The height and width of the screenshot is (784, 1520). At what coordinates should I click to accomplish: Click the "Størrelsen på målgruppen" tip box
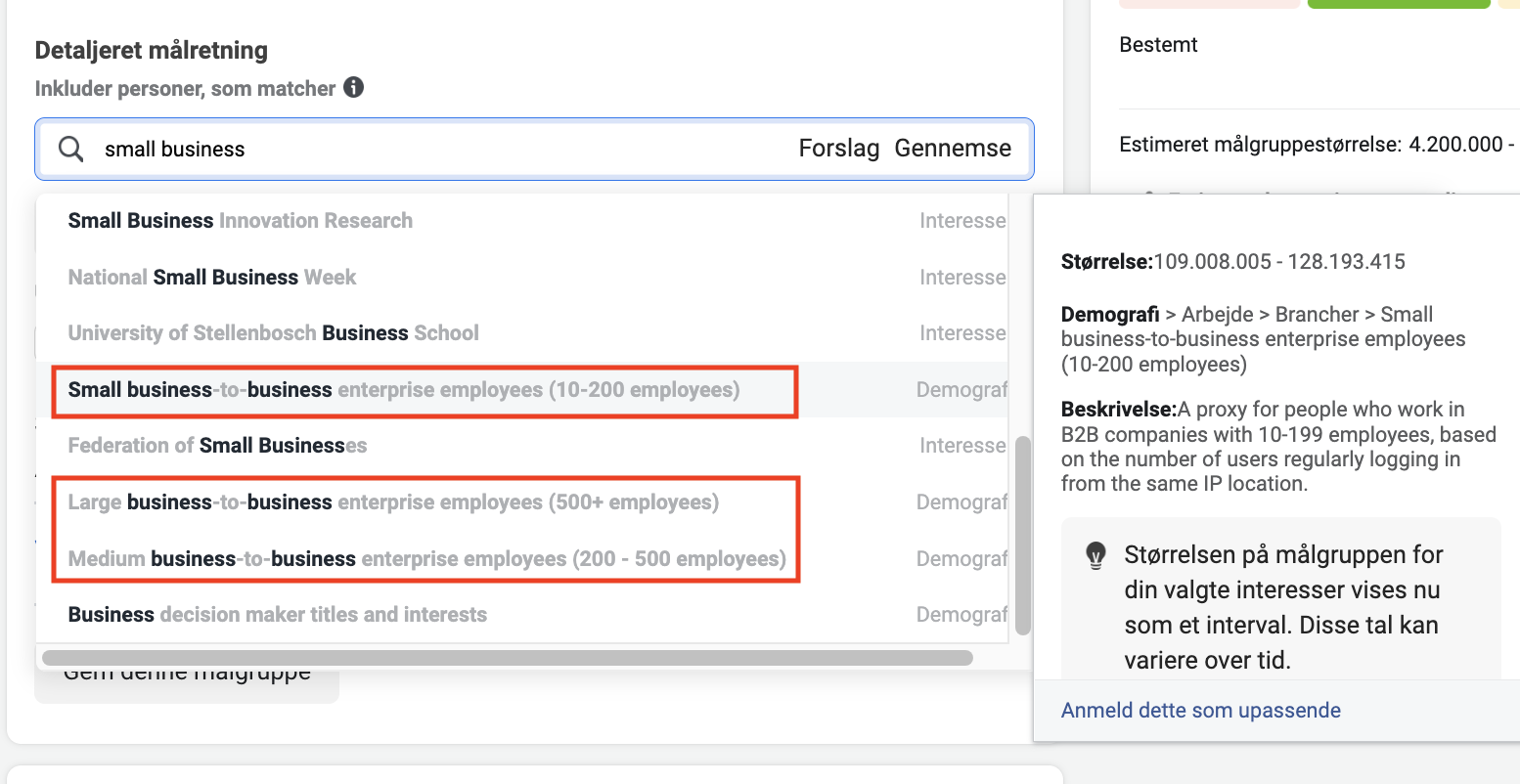coord(1280,606)
